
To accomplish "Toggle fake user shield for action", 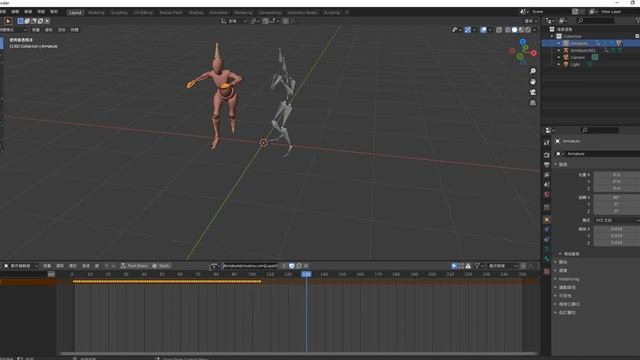I will pyautogui.click(x=291, y=266).
